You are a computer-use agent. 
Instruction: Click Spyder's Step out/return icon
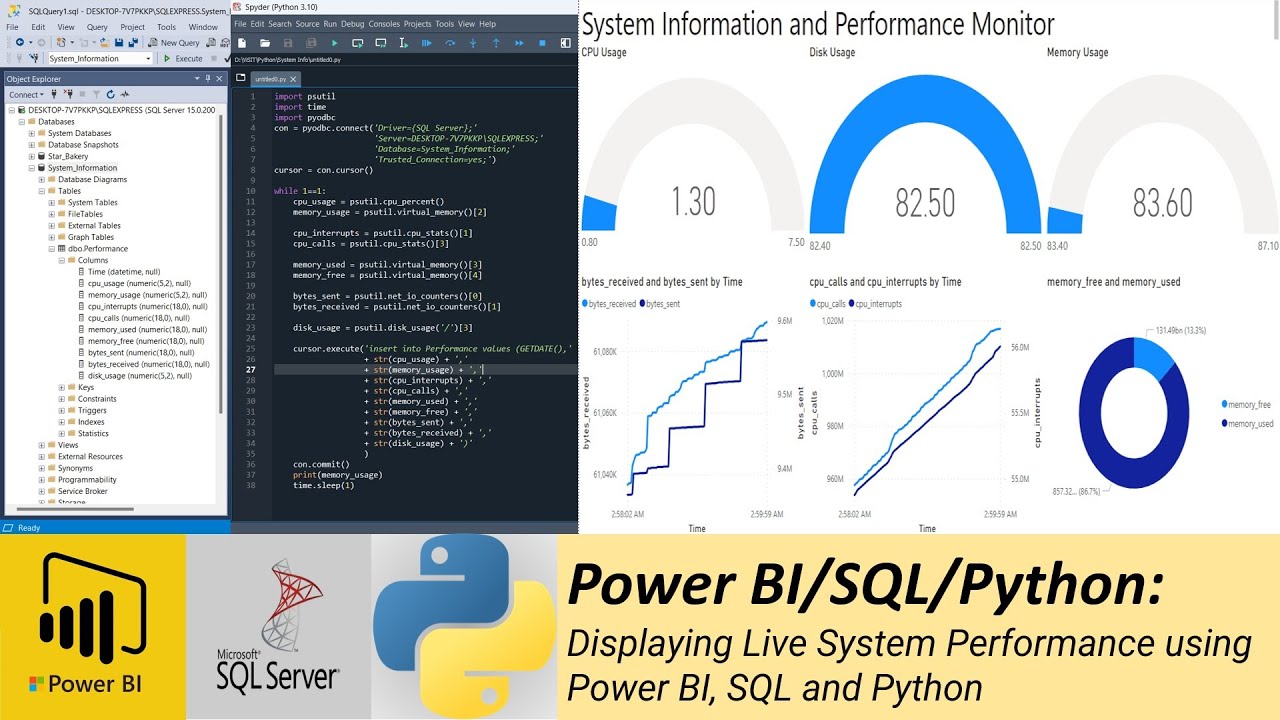tap(496, 43)
